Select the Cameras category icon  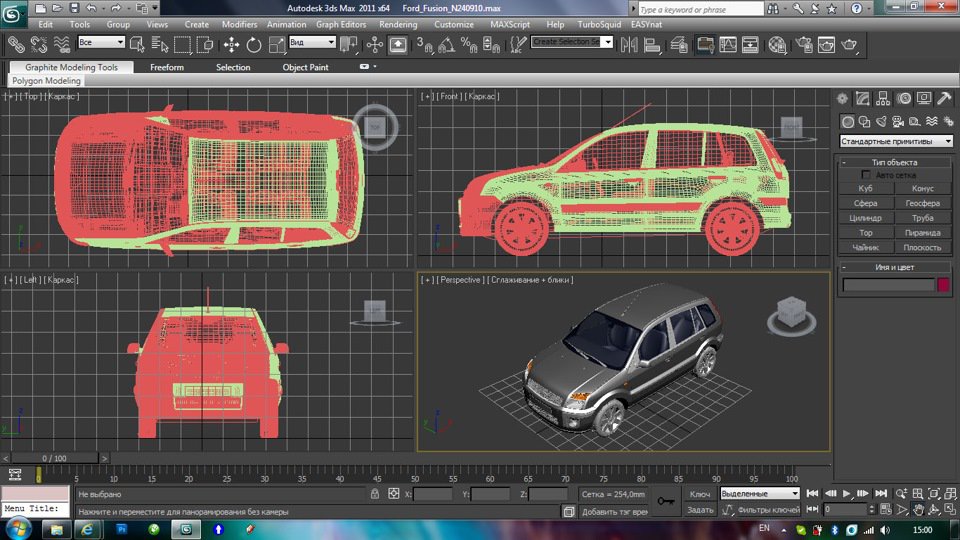[898, 121]
